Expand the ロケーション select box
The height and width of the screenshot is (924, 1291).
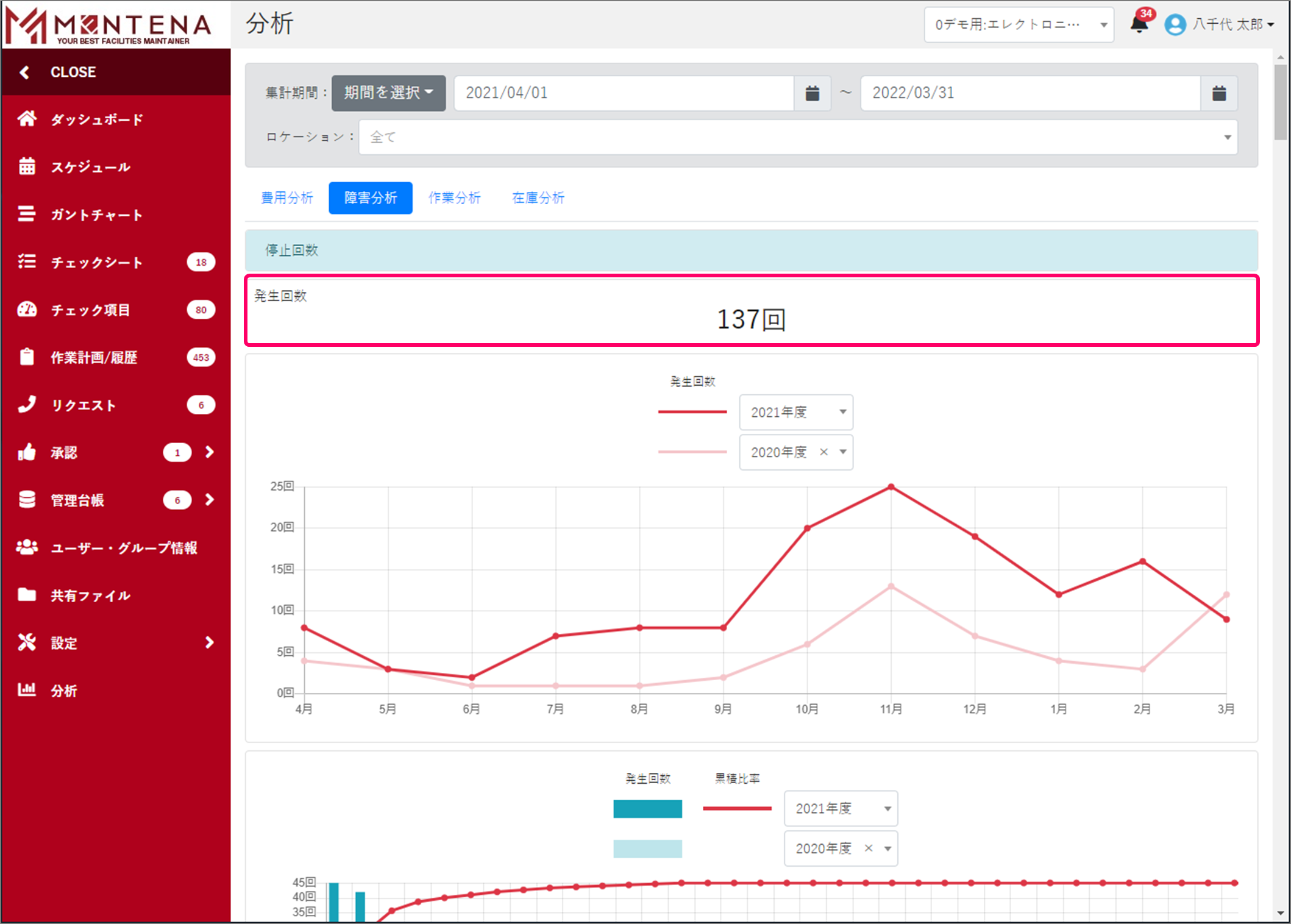[797, 137]
